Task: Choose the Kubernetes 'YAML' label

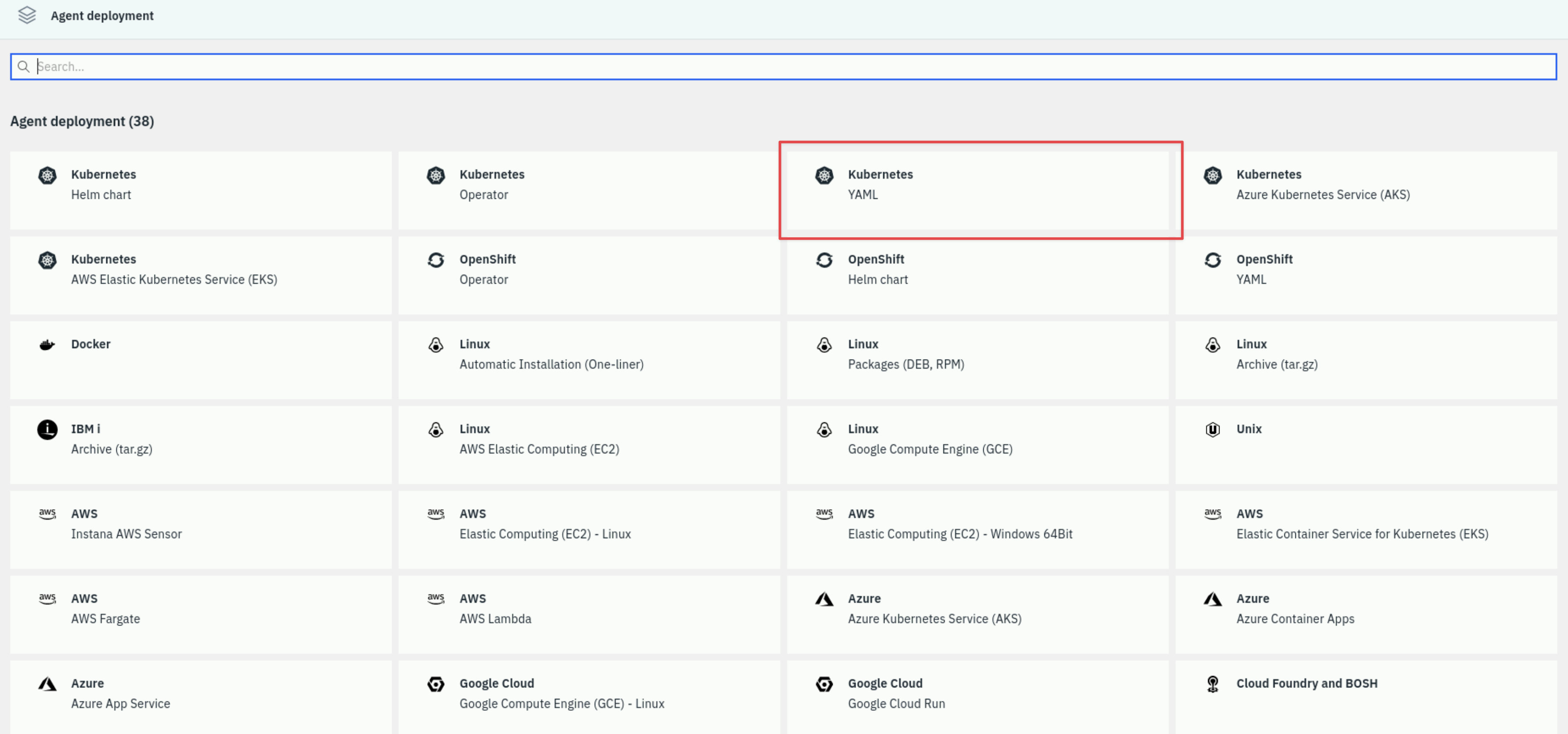Action: (863, 195)
